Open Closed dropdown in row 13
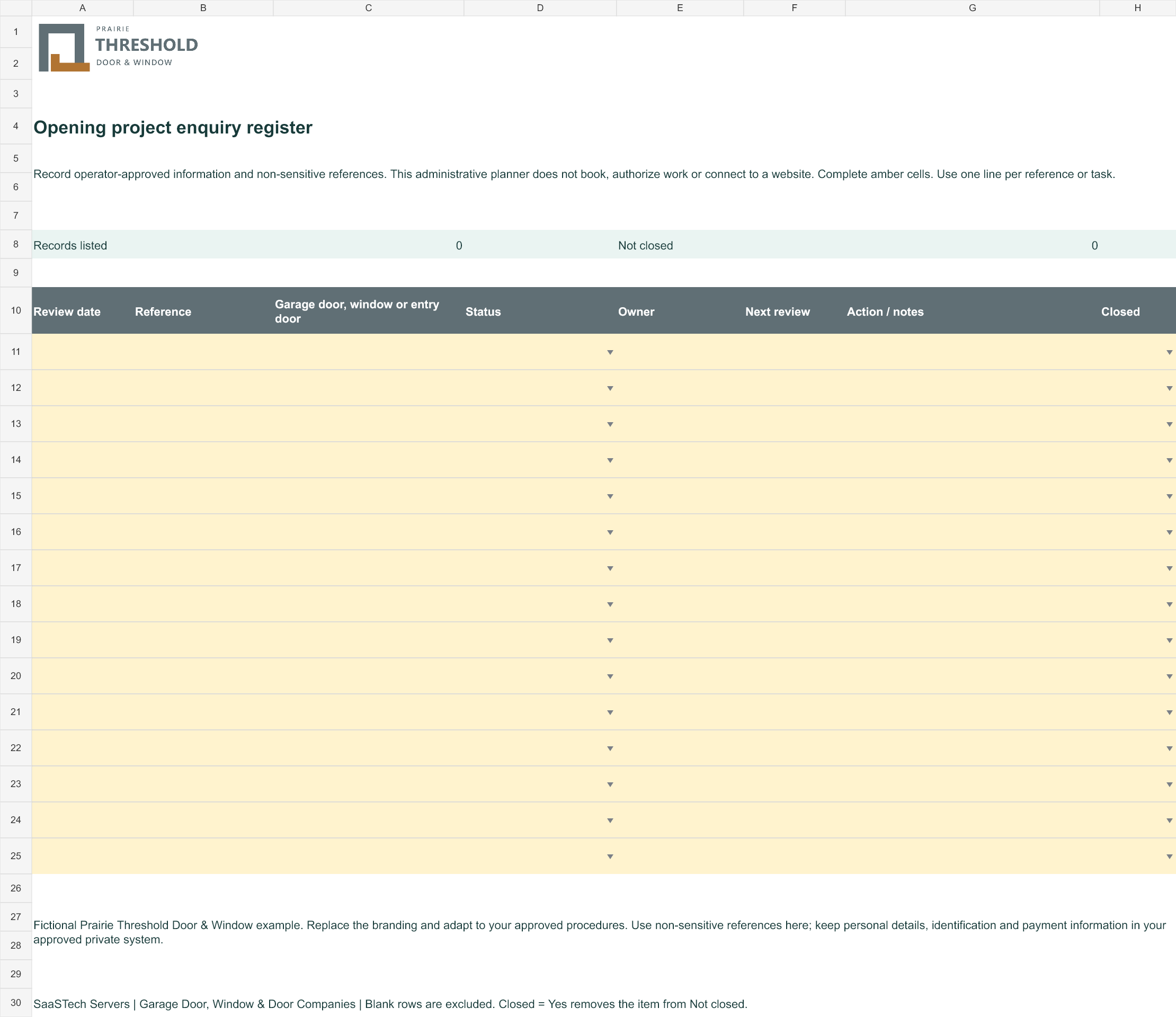The image size is (1176, 1017). [1169, 424]
